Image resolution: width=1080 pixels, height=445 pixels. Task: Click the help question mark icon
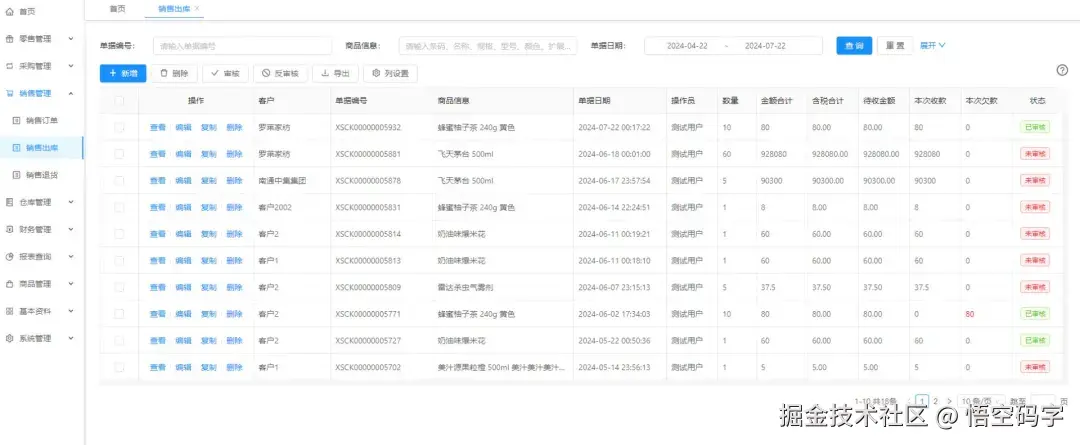[1062, 70]
